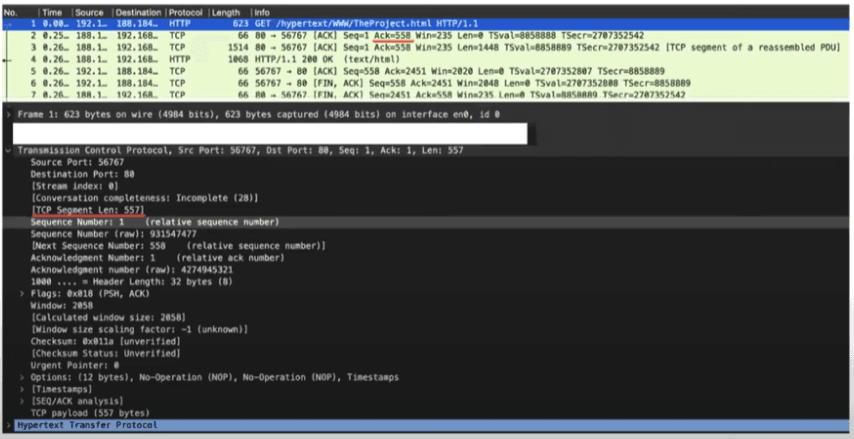This screenshot has height=439, width=854.
Task: Select packet 4 HTTP/1.1 200 OK row
Action: pos(427,59)
